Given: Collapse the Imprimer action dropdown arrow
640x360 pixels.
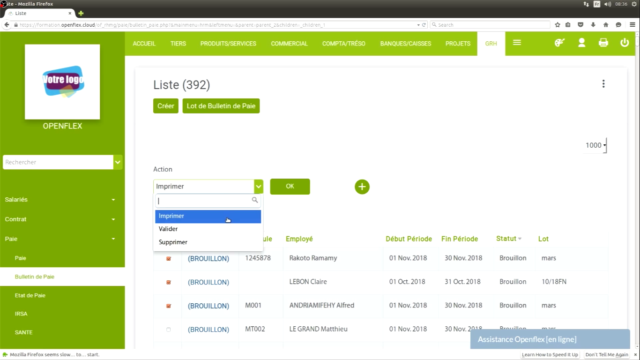Looking at the screenshot, I should click(x=258, y=187).
